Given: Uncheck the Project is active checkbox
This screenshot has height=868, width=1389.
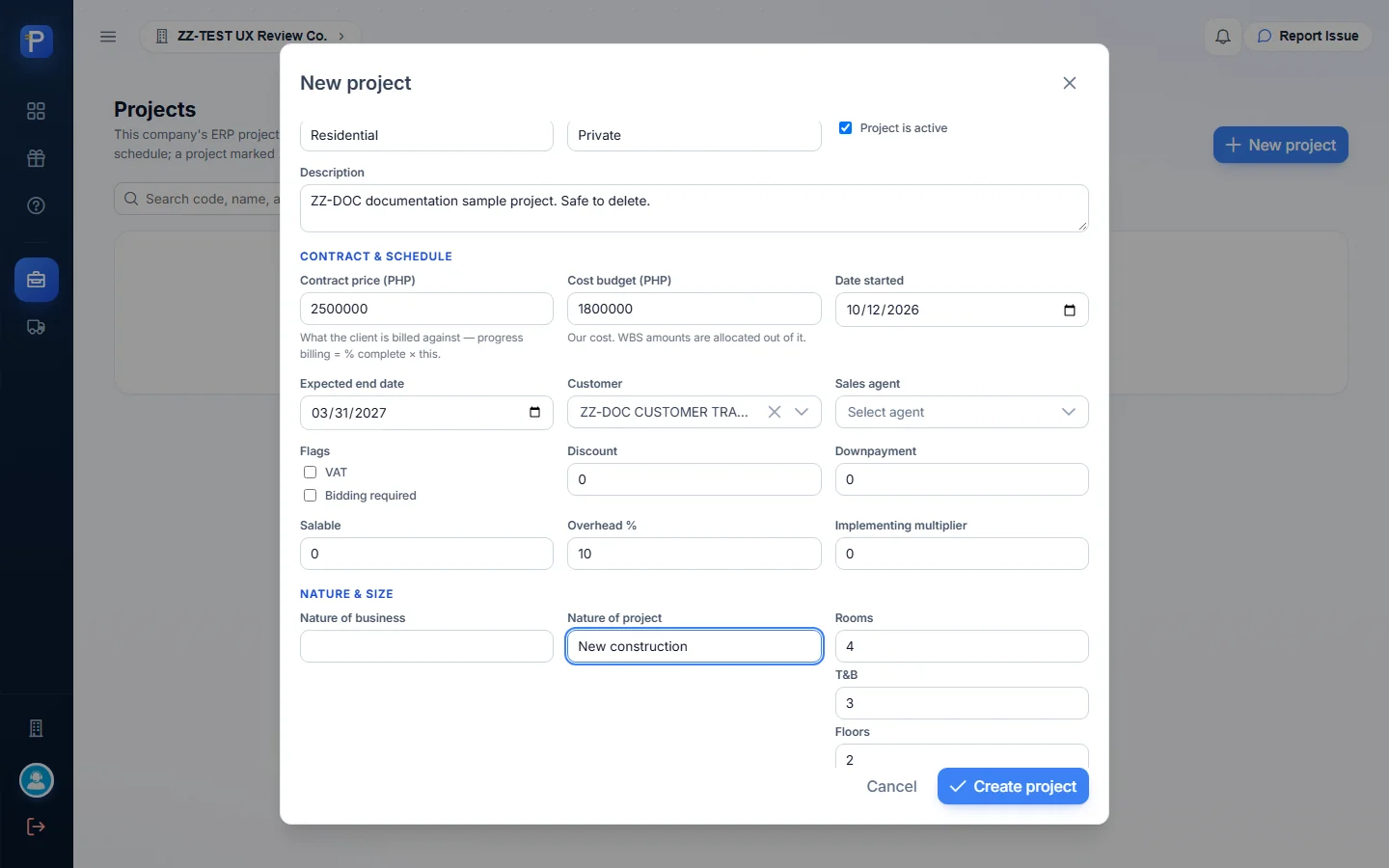Looking at the screenshot, I should click(846, 127).
